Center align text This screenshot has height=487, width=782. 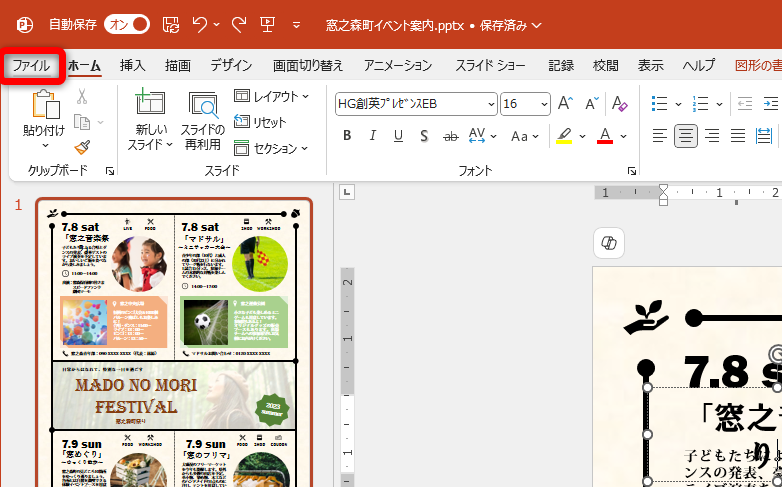686,136
